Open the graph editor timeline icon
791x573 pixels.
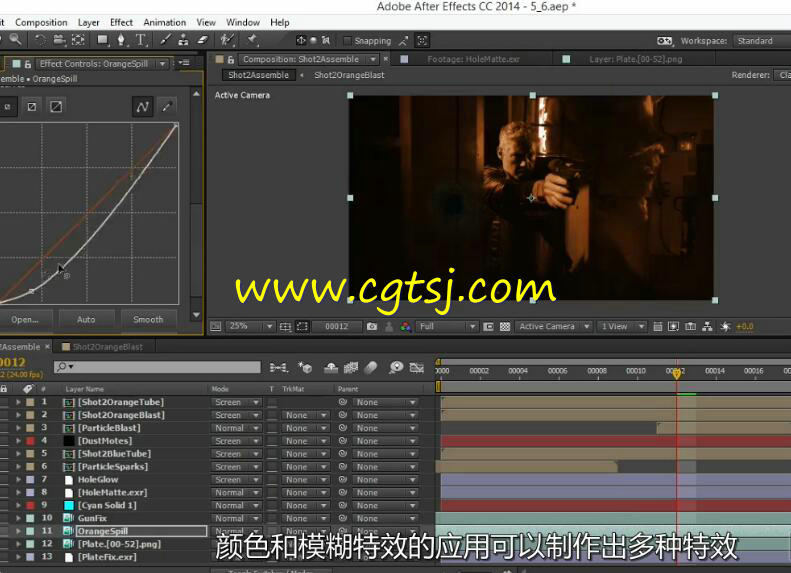coord(417,367)
